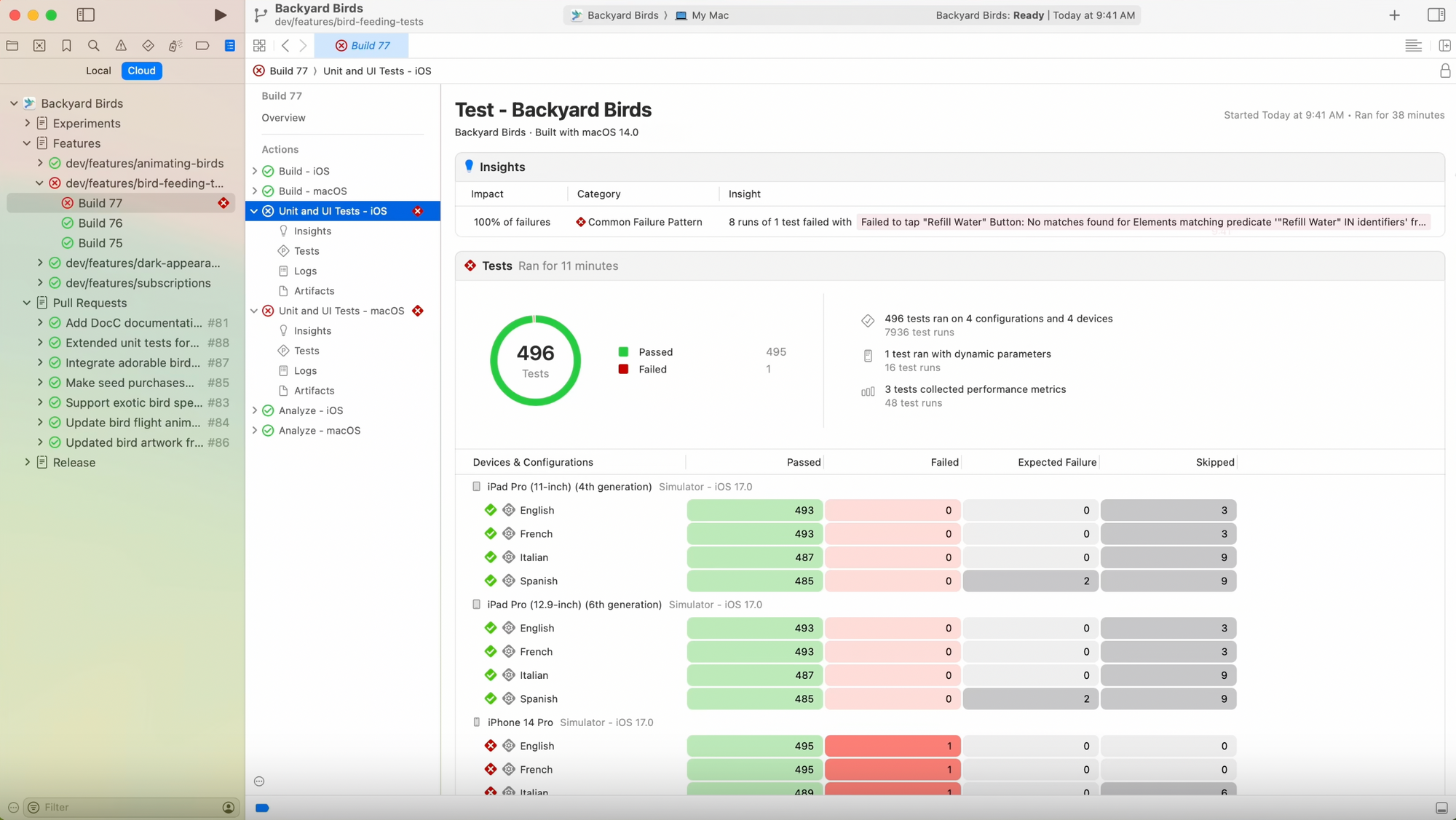The width and height of the screenshot is (1456, 820).
Task: Click the red Failed color swatch
Action: point(623,369)
